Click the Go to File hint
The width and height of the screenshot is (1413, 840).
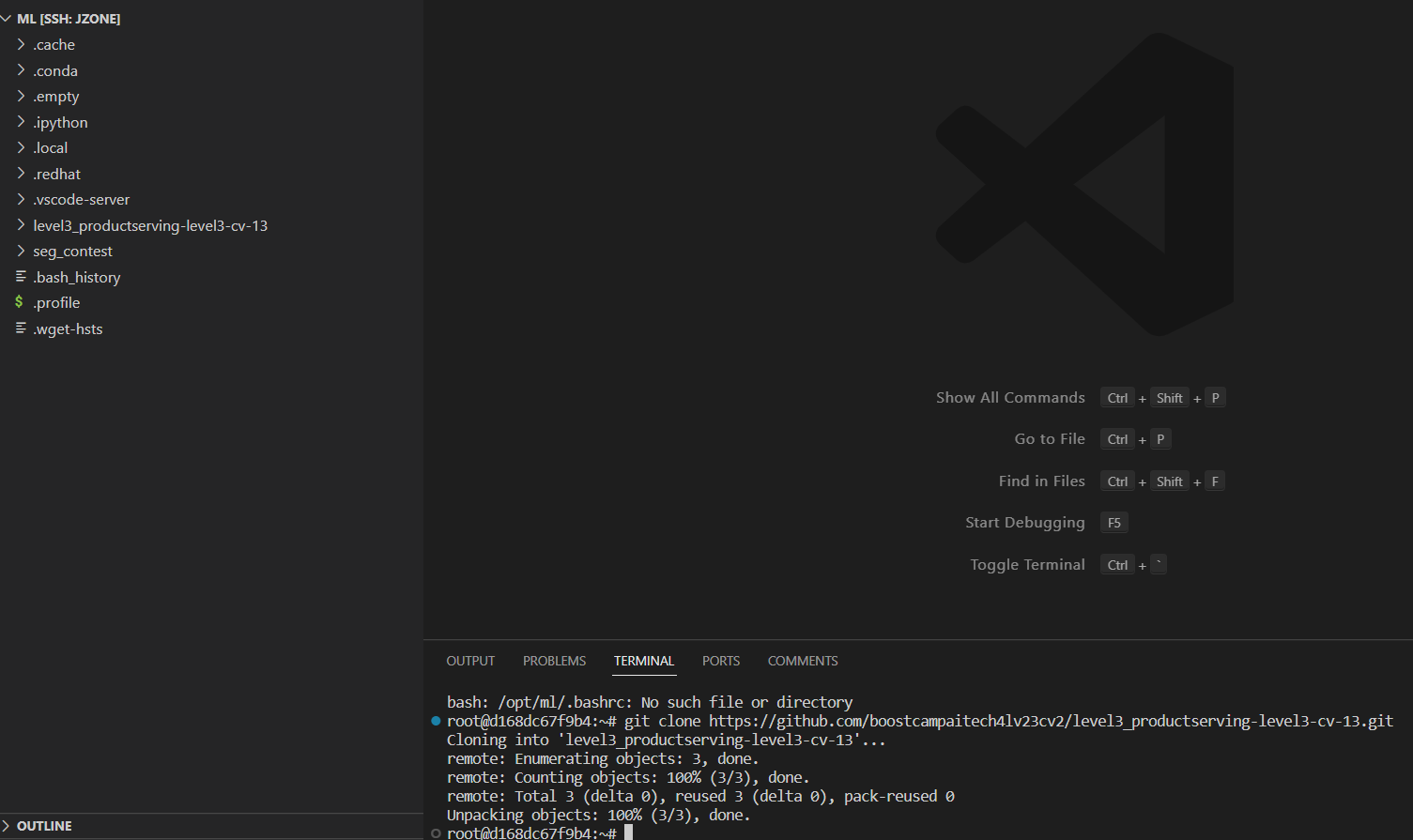click(x=1050, y=439)
